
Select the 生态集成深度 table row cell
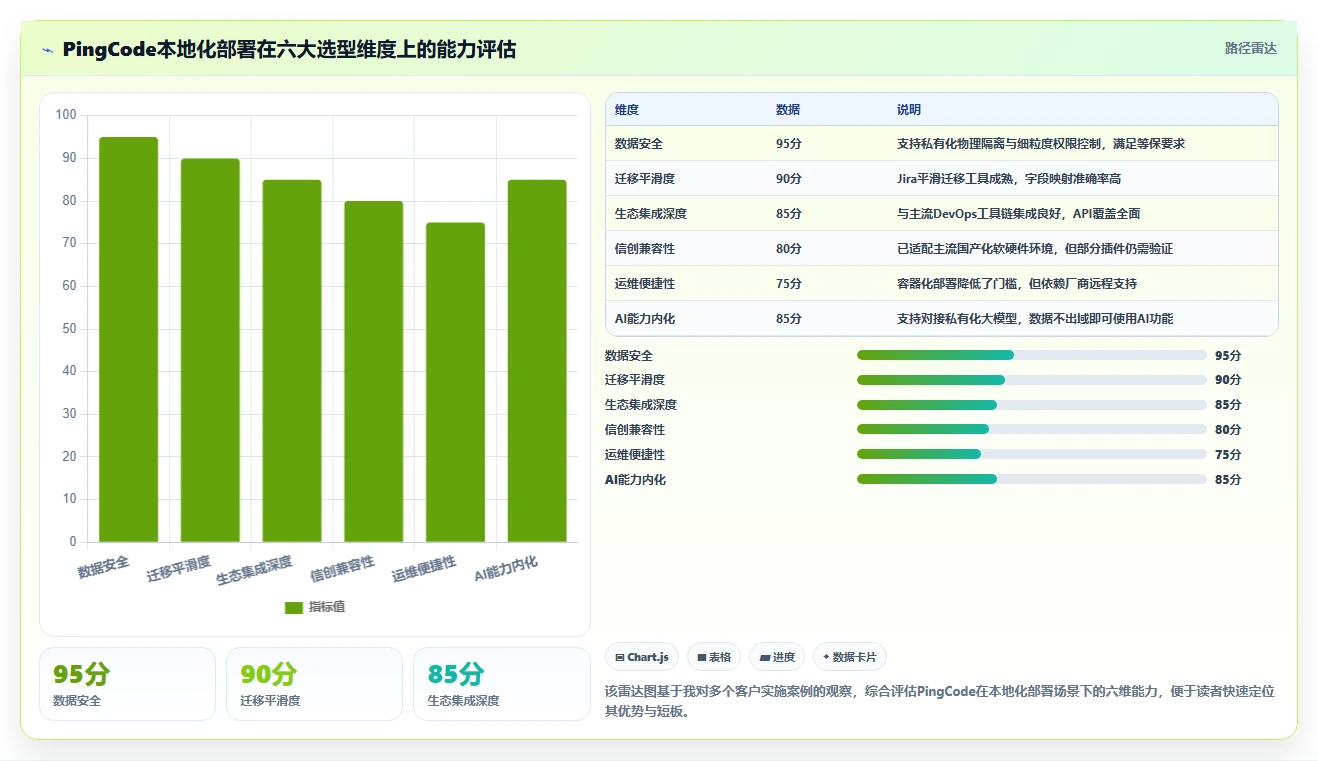coord(651,214)
